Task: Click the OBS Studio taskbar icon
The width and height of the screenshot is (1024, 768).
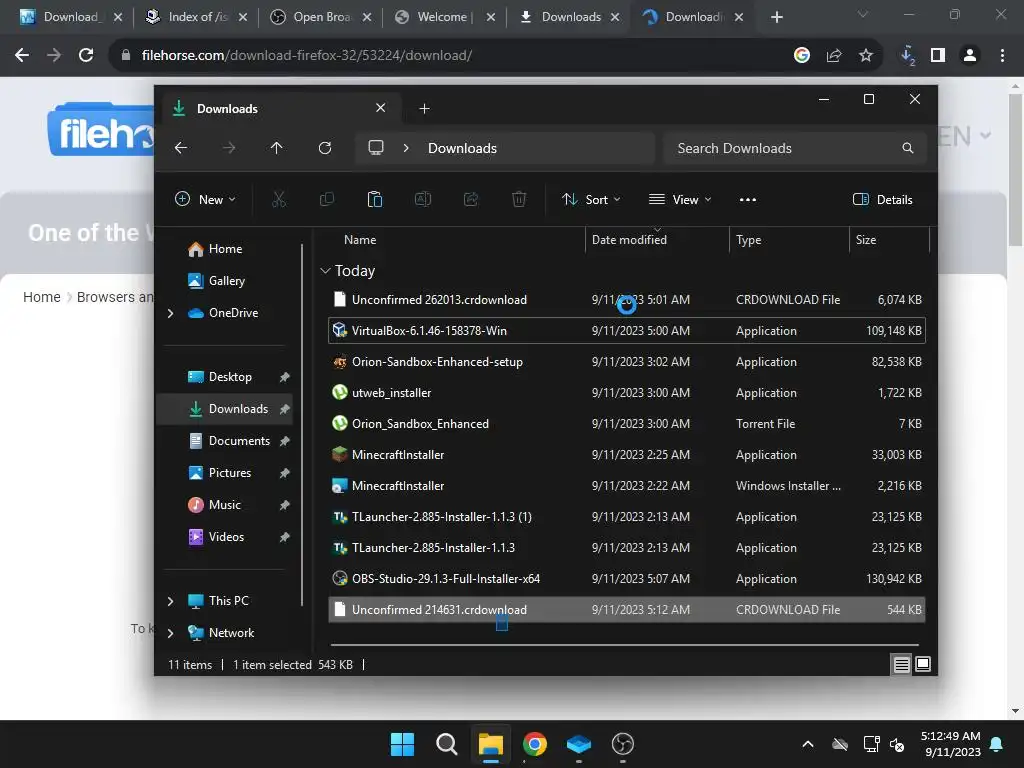Action: point(623,744)
